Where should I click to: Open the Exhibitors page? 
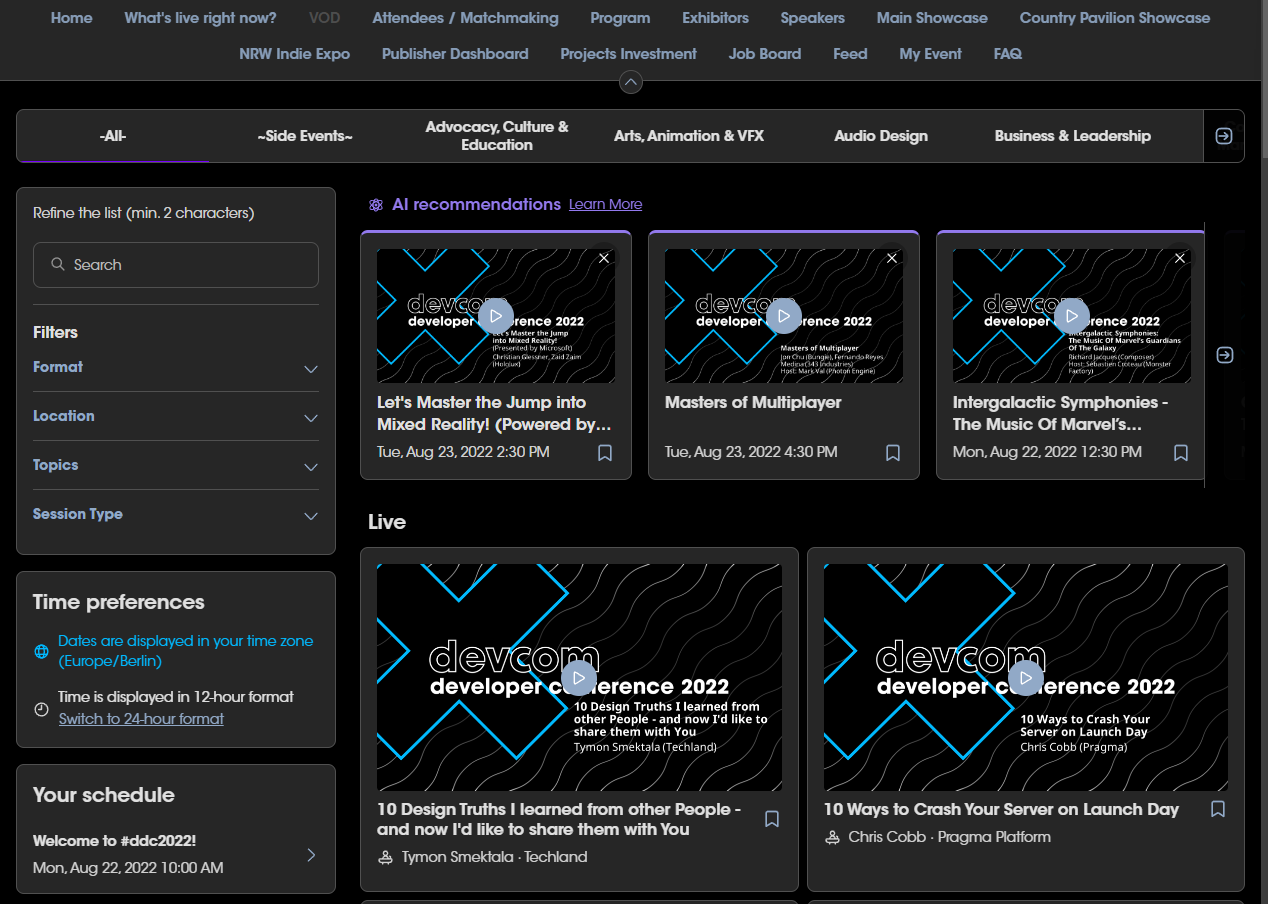click(715, 18)
